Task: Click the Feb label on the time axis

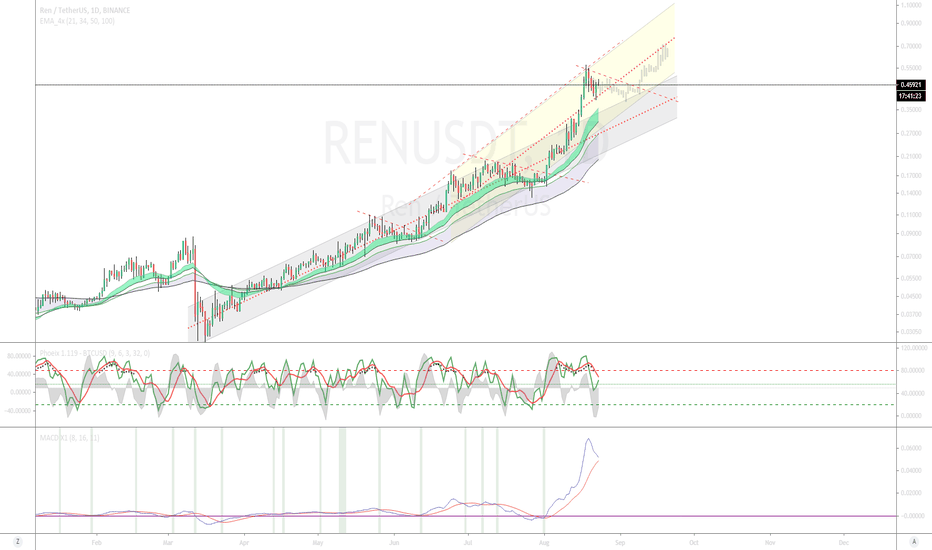Action: [x=97, y=542]
